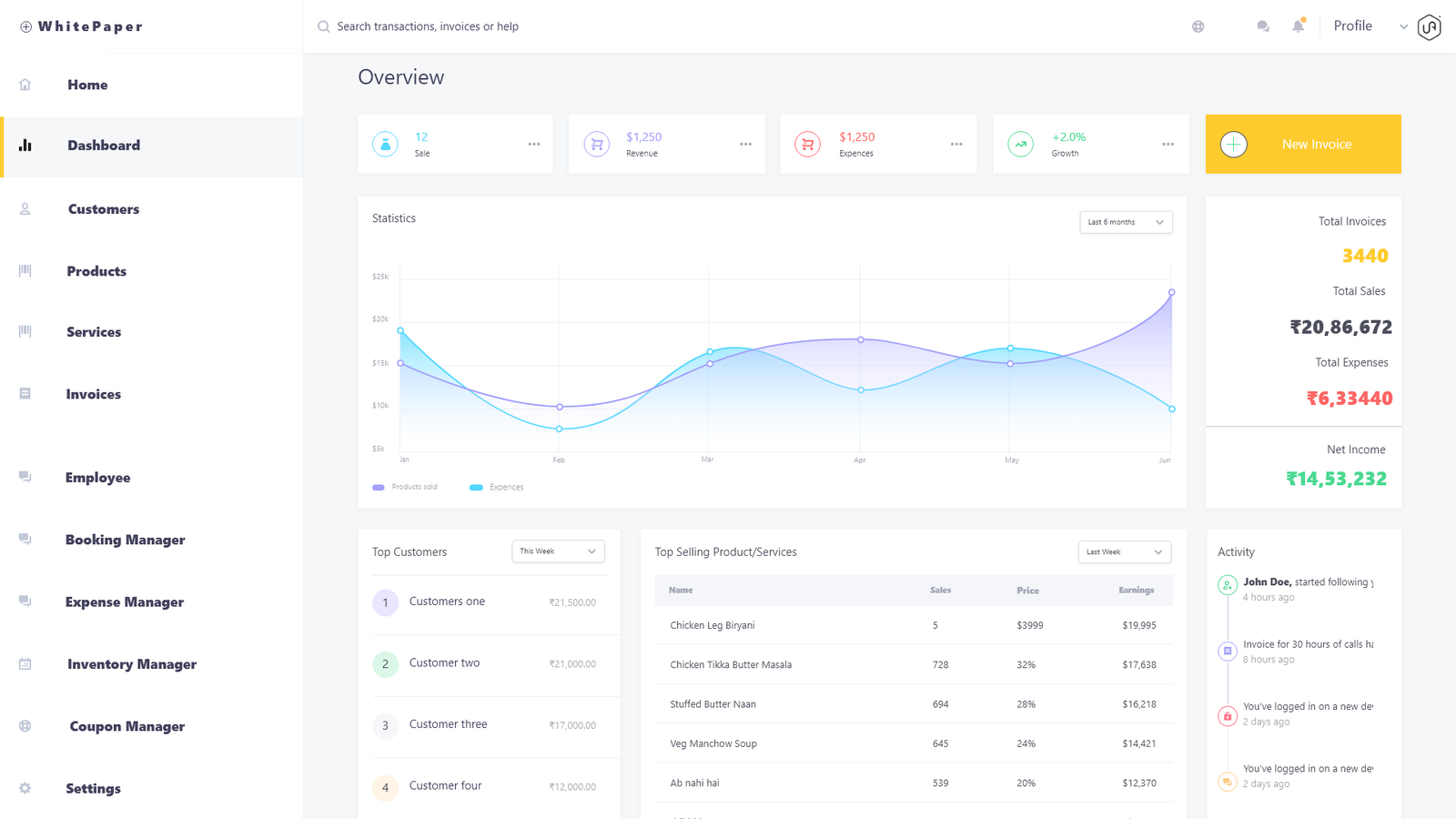Open options menu on Sale card
The image size is (1456, 819).
click(x=534, y=144)
